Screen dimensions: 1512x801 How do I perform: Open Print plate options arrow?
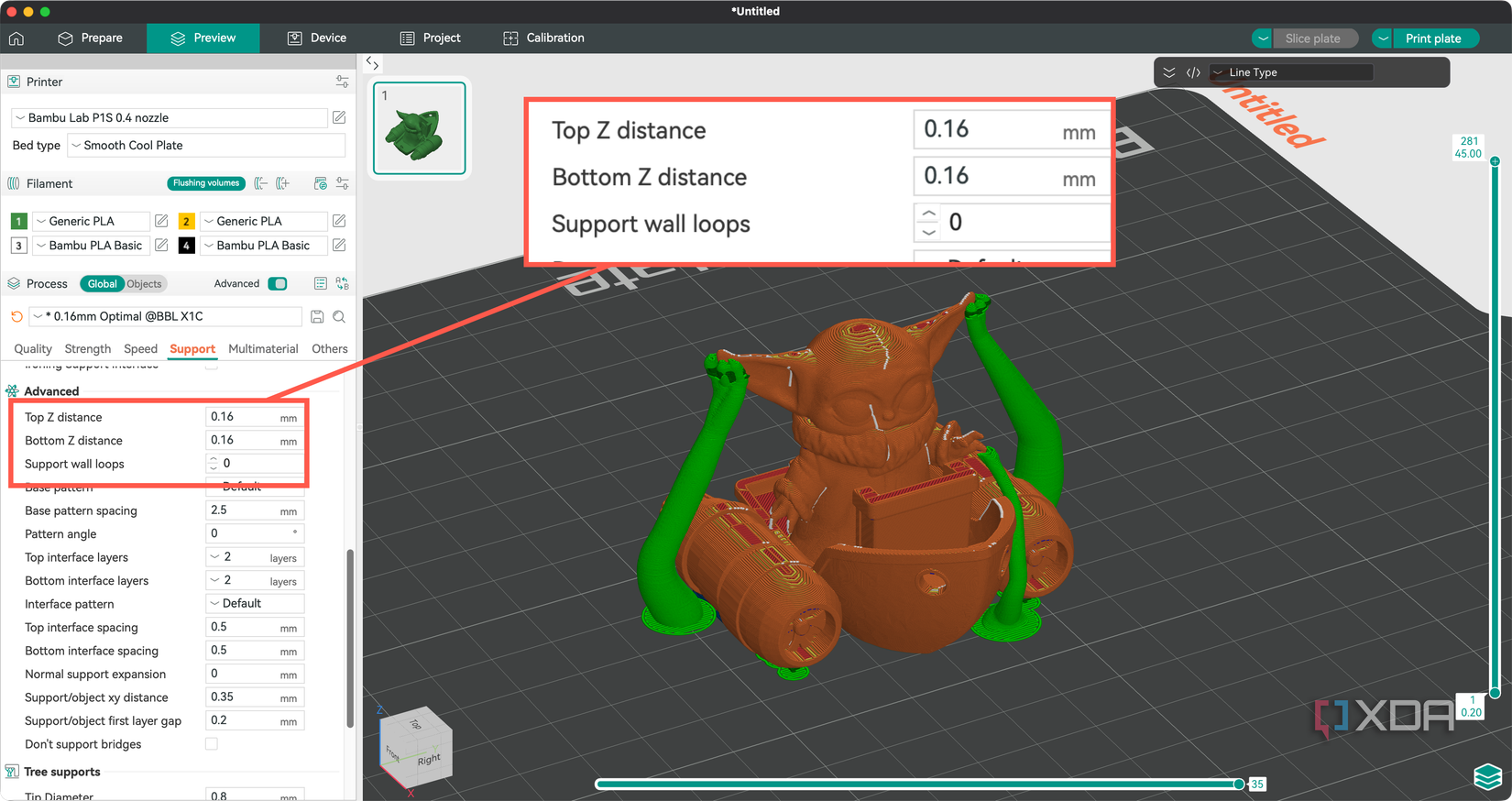tap(1383, 38)
